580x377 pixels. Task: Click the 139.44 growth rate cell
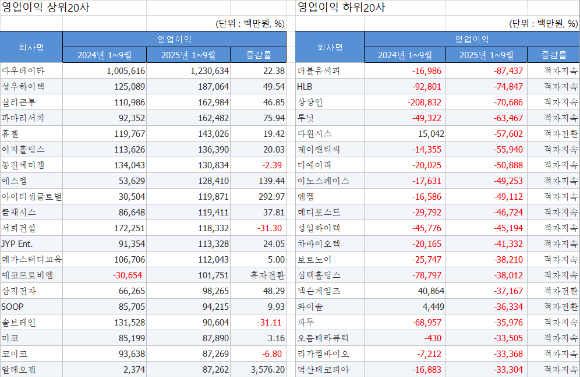point(259,181)
